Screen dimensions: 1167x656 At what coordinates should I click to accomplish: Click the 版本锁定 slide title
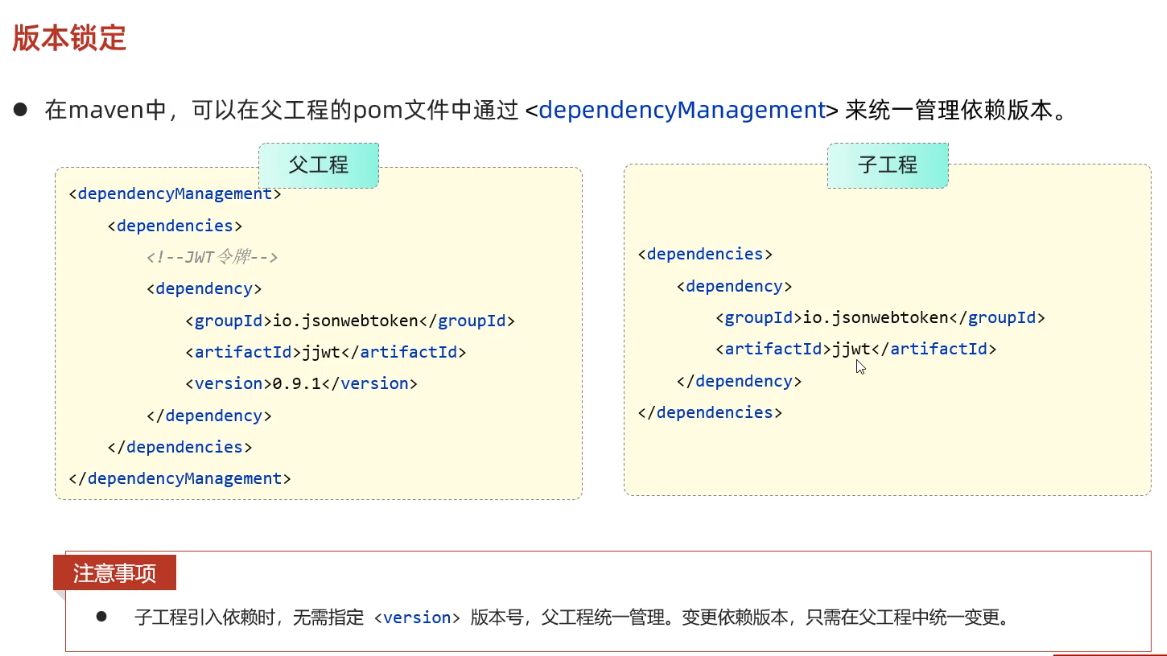tap(69, 38)
